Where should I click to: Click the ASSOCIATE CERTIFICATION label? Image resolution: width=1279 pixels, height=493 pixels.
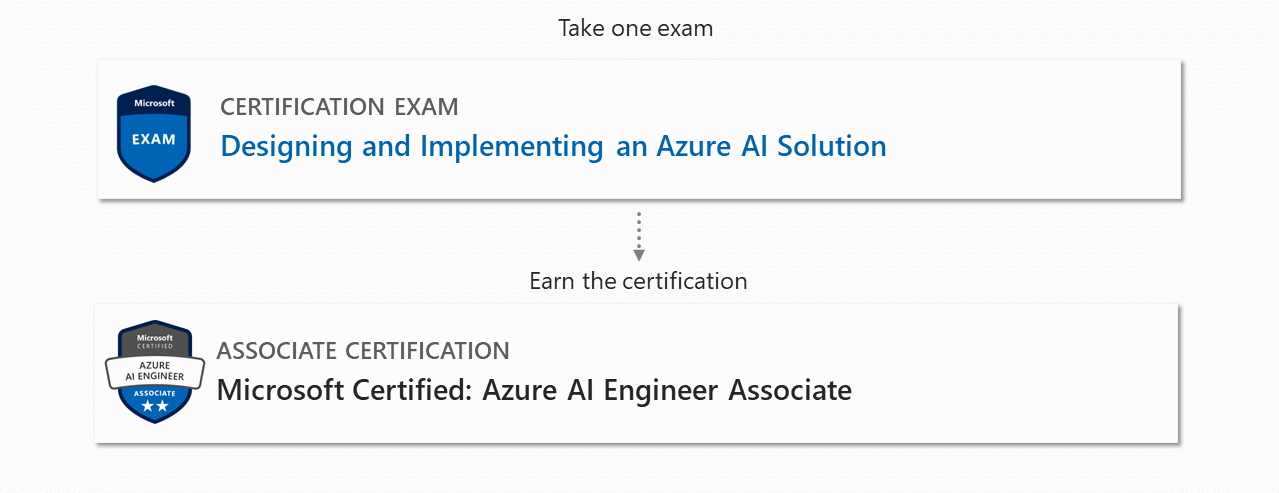click(363, 351)
